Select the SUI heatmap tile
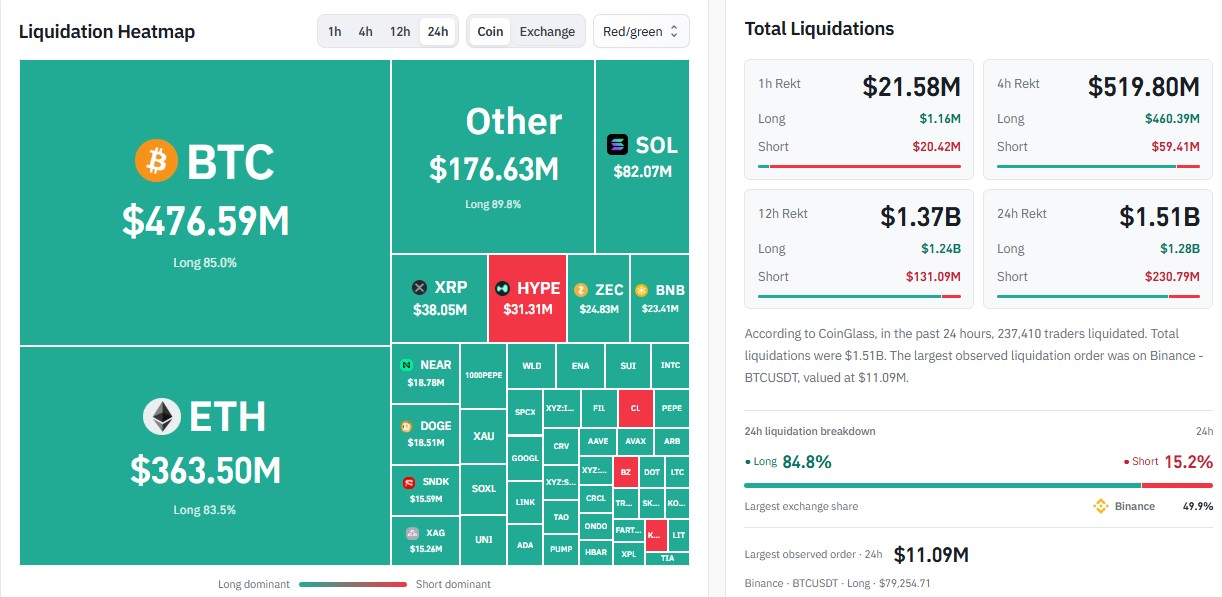The image size is (1222, 597). 628,366
